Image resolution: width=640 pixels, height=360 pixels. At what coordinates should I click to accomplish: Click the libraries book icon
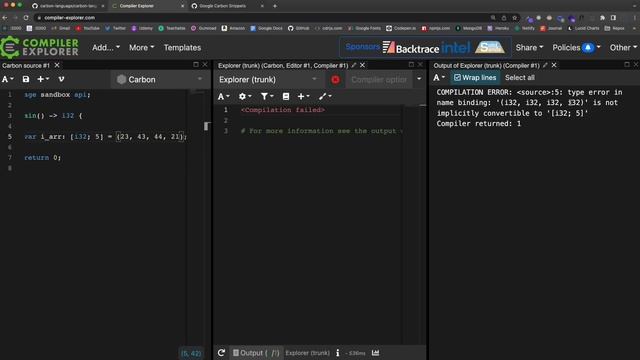coord(286,96)
